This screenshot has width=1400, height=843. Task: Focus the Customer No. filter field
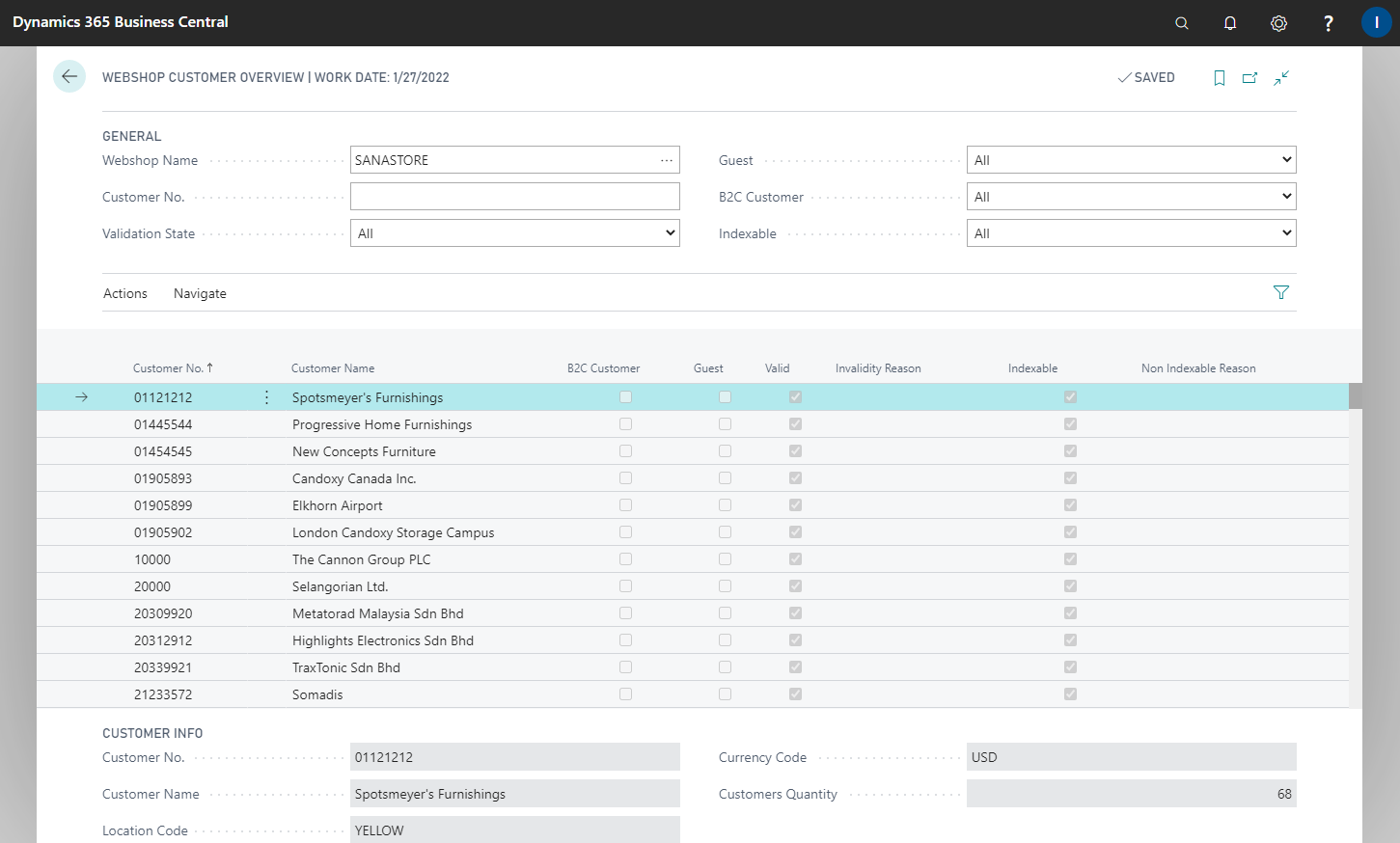tap(514, 197)
